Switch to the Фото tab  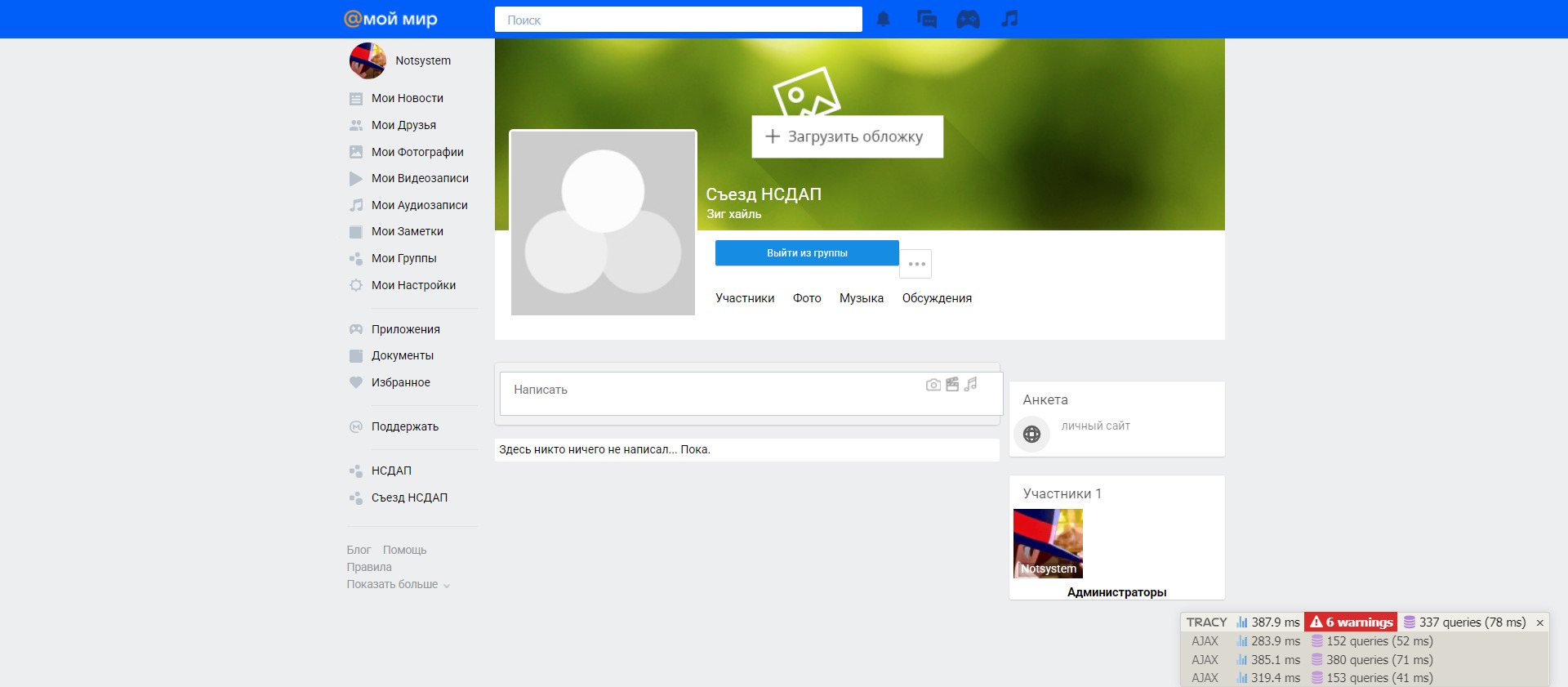click(807, 298)
